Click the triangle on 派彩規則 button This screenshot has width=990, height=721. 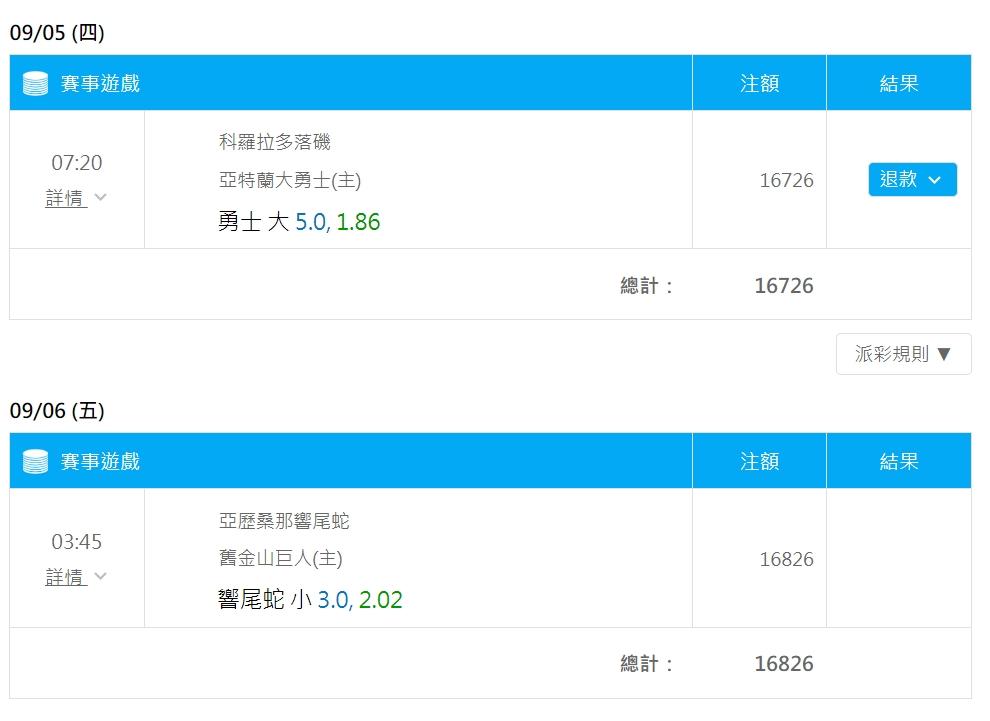[944, 354]
